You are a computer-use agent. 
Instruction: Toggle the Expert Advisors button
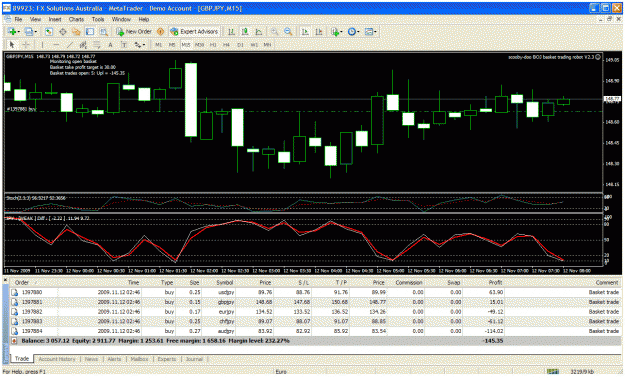click(194, 32)
